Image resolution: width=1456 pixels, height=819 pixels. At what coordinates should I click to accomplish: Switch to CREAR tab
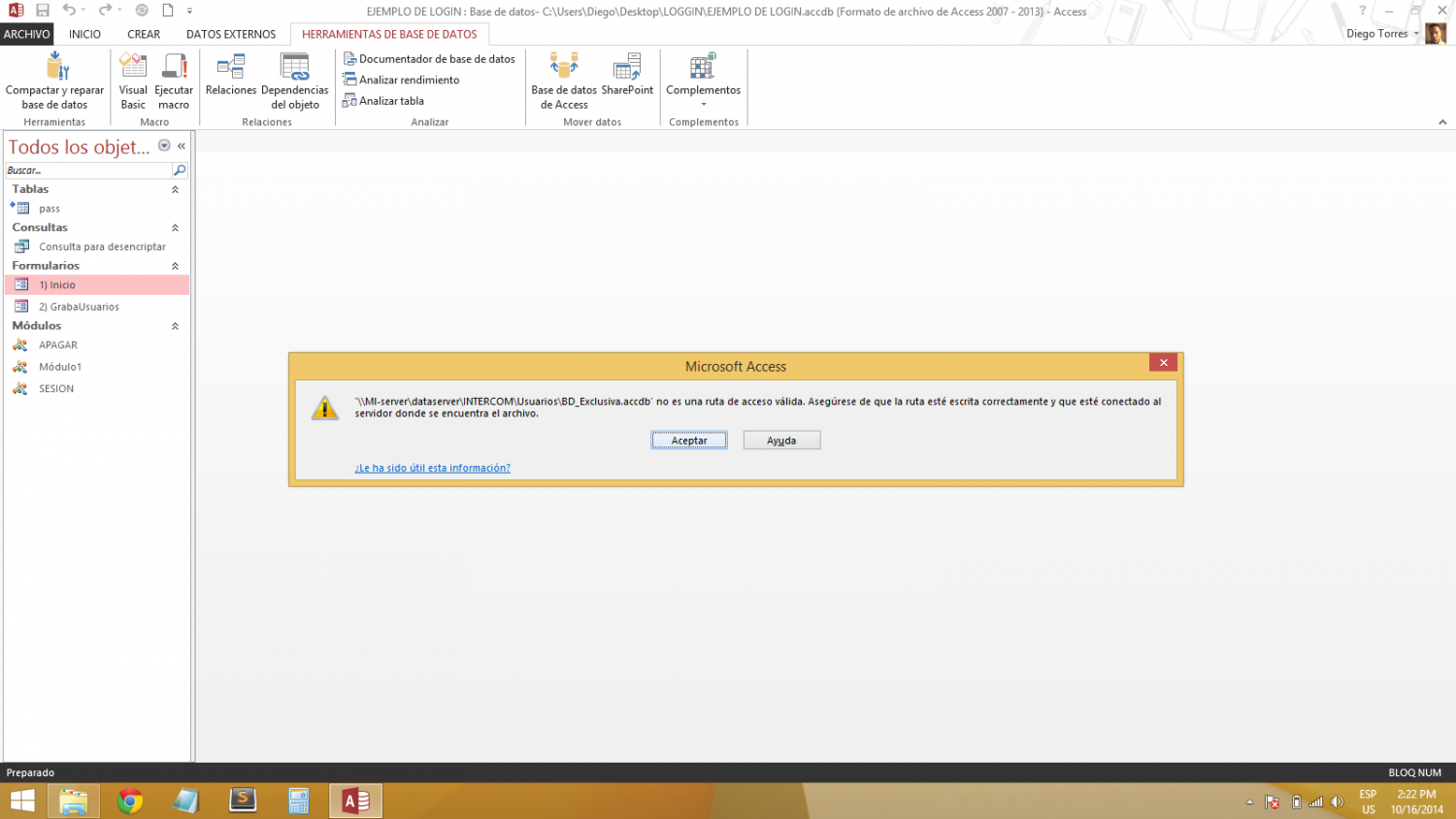[x=144, y=34]
